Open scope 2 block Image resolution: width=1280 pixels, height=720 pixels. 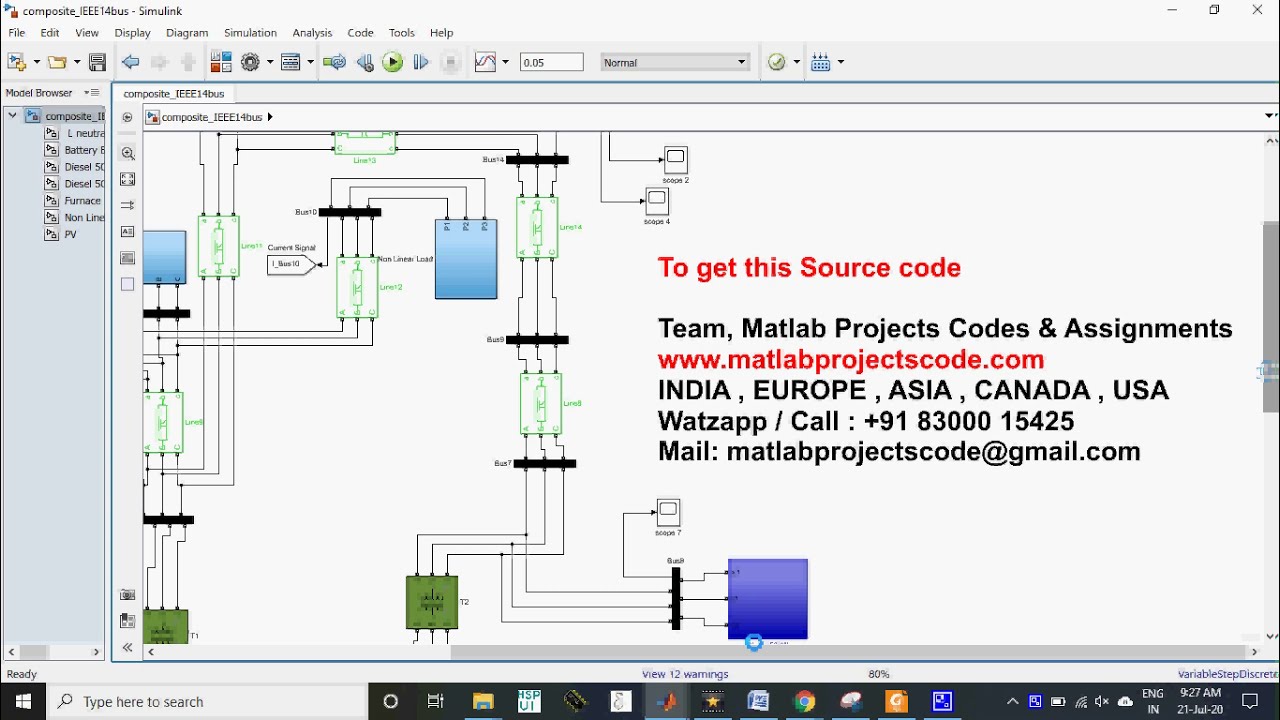(x=676, y=159)
